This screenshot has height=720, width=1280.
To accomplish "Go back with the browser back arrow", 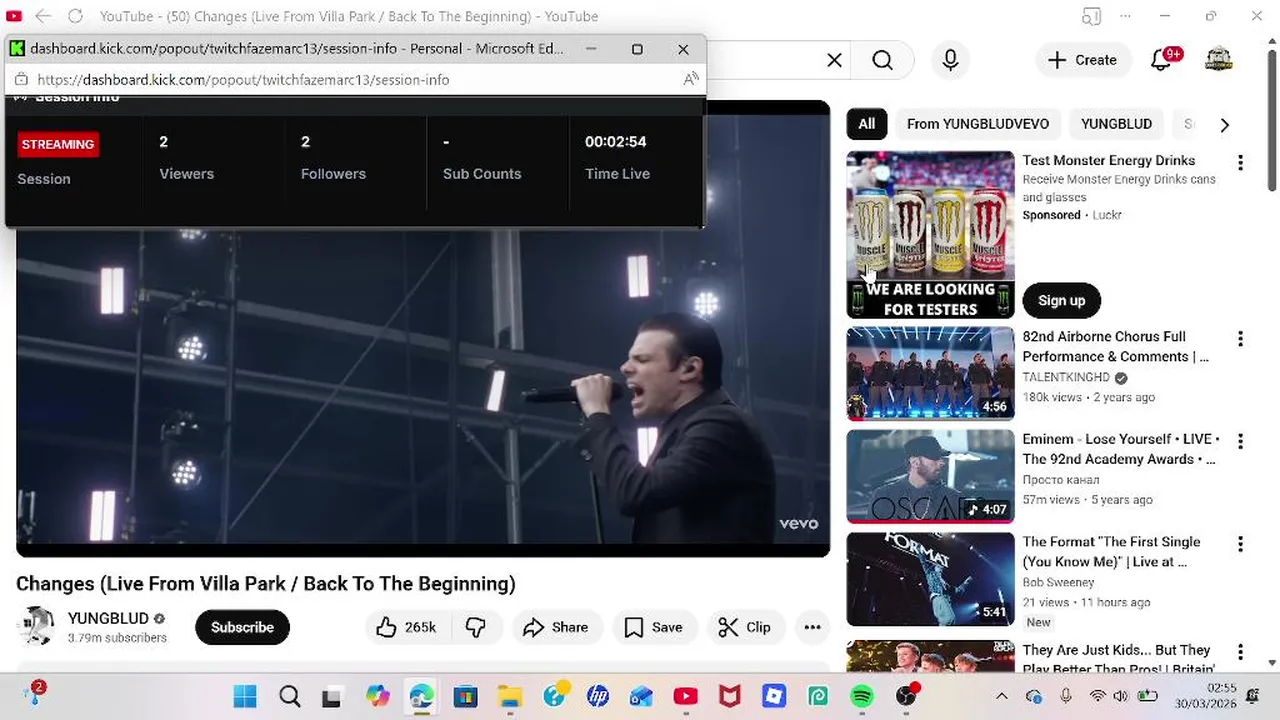I will [43, 16].
